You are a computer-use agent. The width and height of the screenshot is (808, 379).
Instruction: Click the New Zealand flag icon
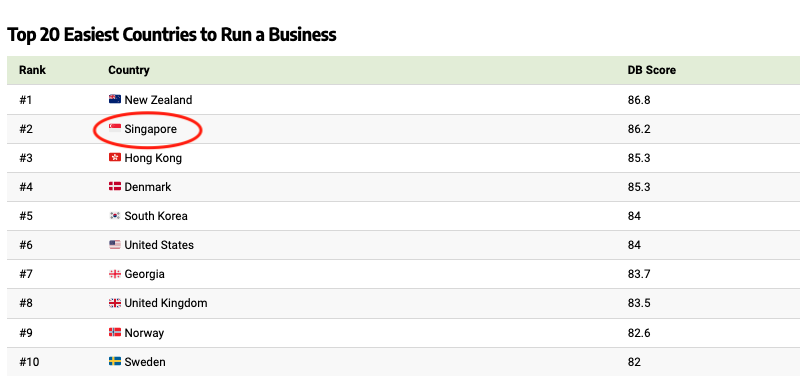point(115,100)
